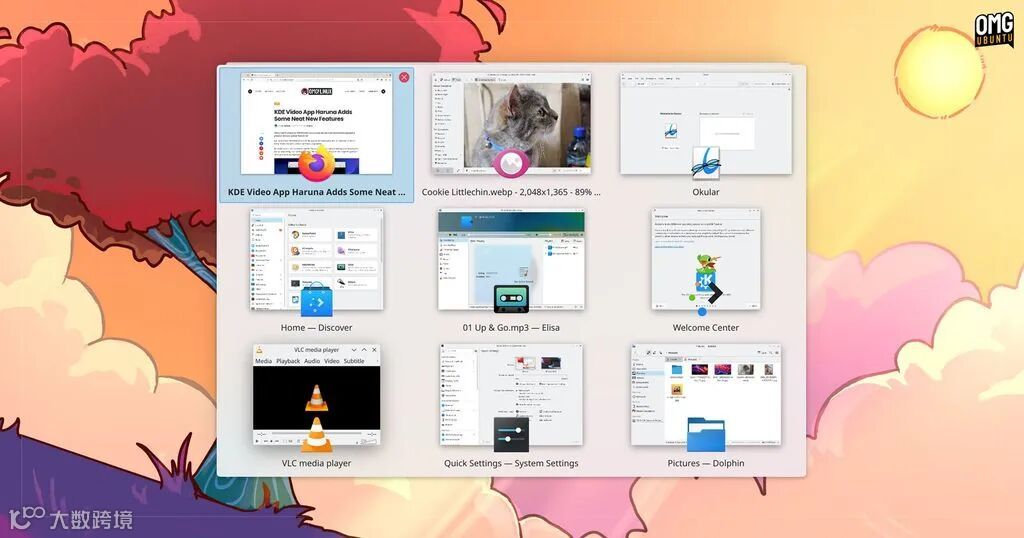The image size is (1024, 538).
Task: Click the Firefox app icon in the switcher
Action: (317, 164)
